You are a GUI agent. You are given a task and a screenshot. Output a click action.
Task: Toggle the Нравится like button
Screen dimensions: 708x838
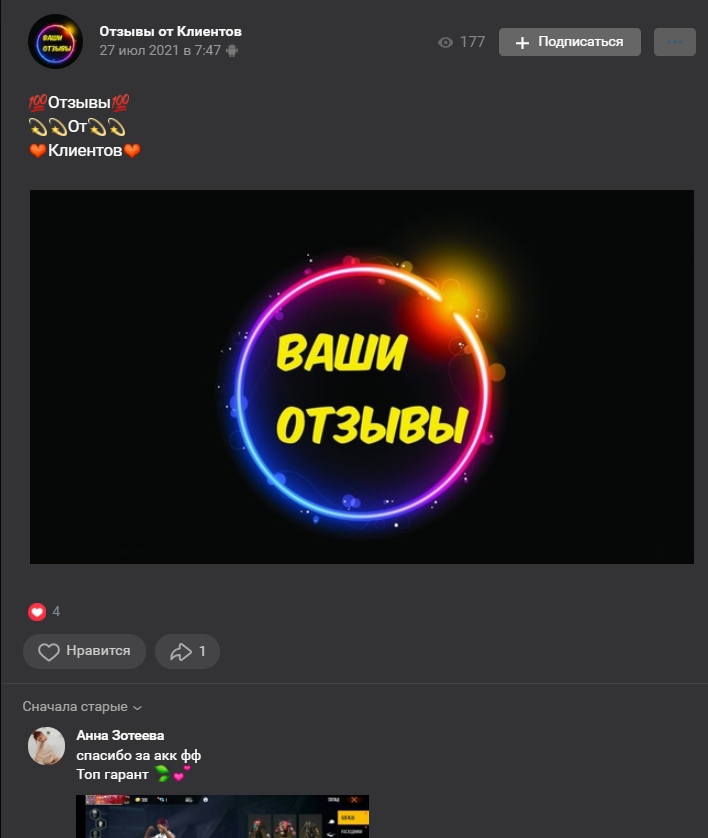(x=84, y=651)
